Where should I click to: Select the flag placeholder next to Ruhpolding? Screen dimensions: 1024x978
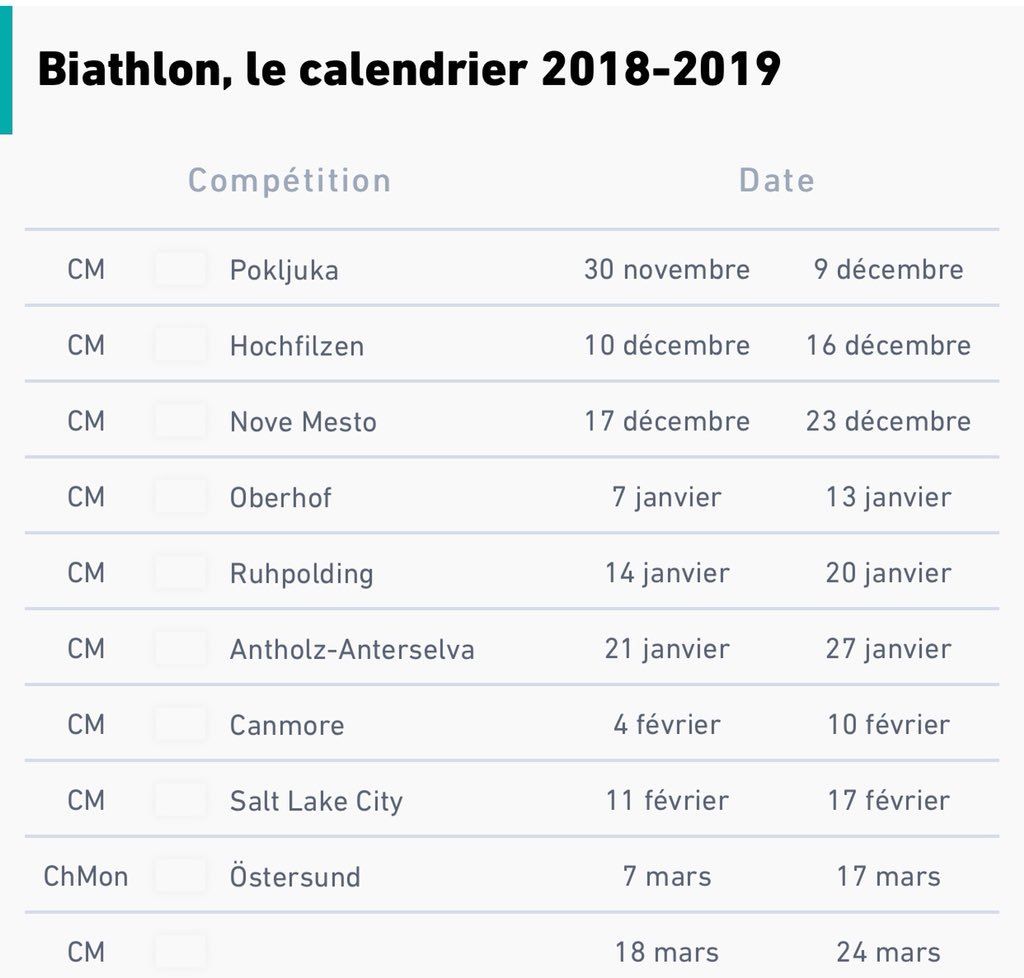(x=181, y=573)
